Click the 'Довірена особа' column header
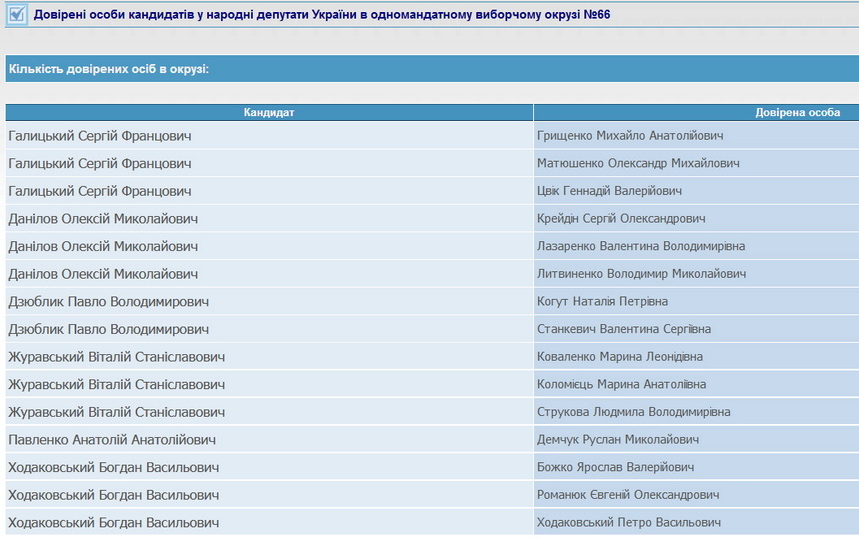 click(797, 112)
